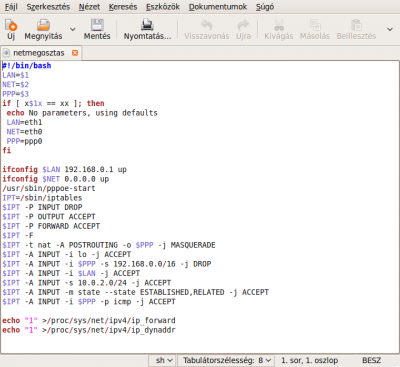The height and width of the screenshot is (367, 400).
Task: Click the '$IPT -F' line
Action: tap(18, 236)
